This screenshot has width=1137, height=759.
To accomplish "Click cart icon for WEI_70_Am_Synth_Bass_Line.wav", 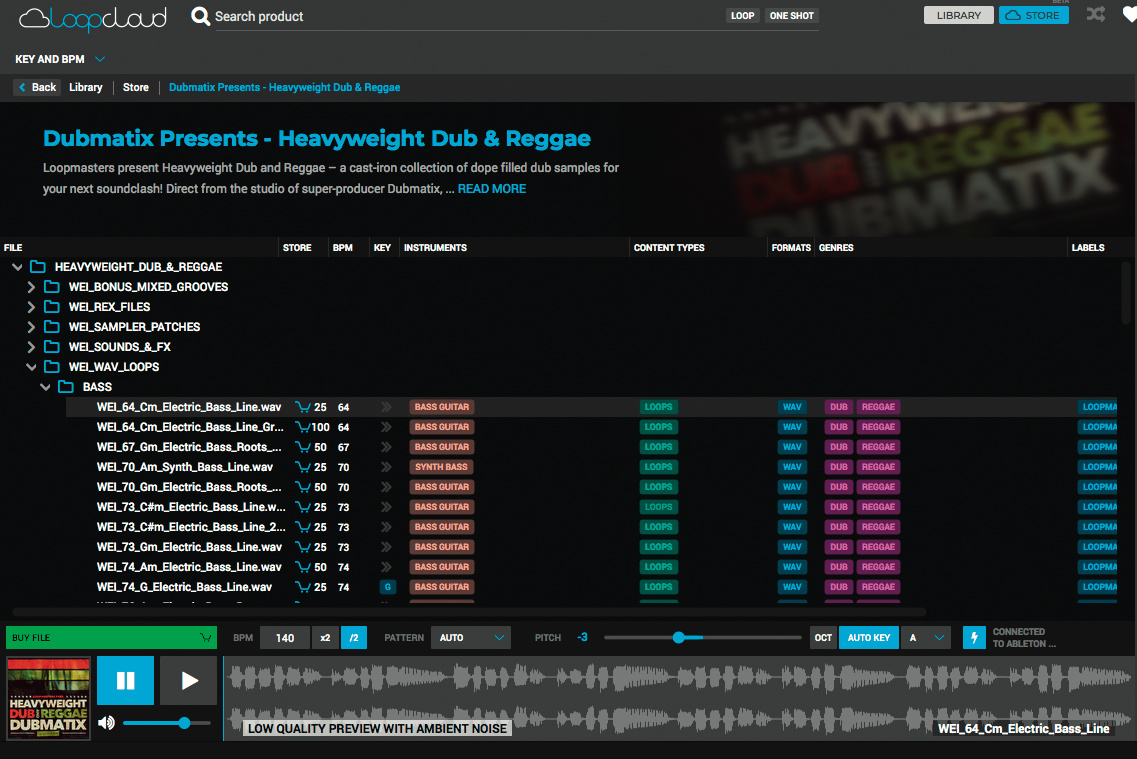I will (x=302, y=467).
